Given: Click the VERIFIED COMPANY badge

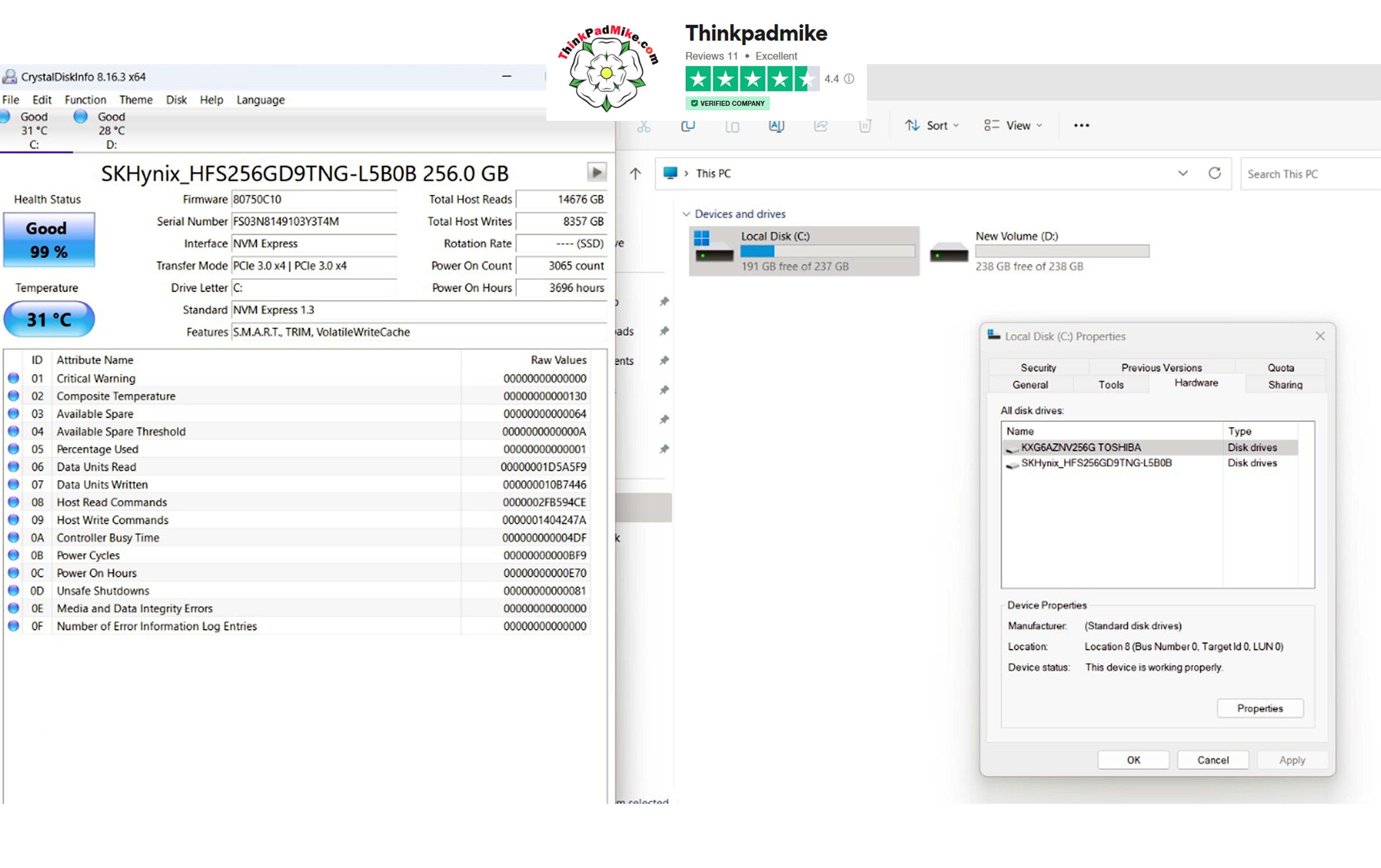Looking at the screenshot, I should [x=727, y=103].
